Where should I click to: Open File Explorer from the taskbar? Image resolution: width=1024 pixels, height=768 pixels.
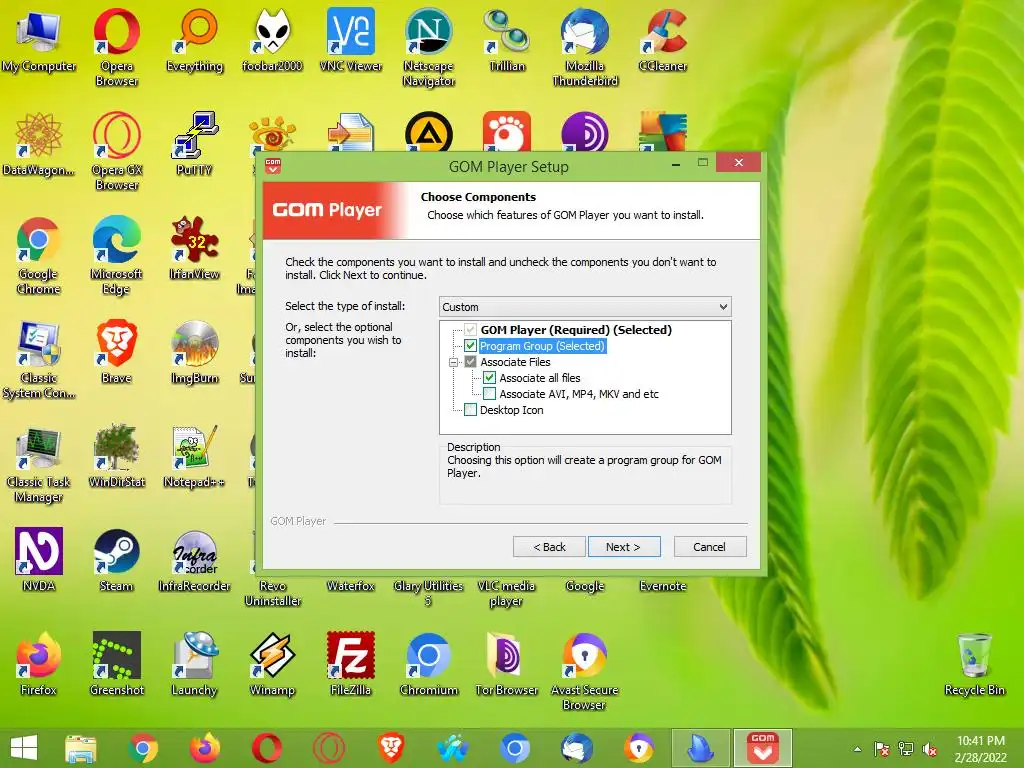click(x=80, y=748)
